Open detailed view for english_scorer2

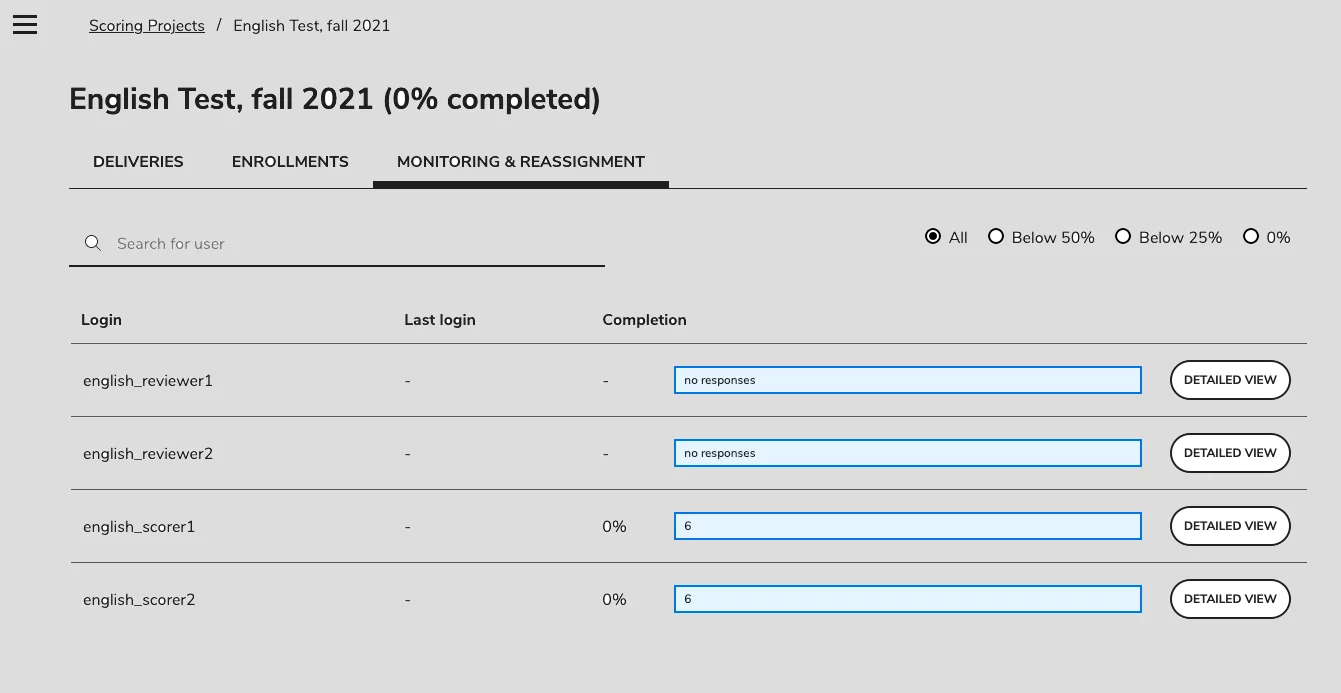click(x=1230, y=599)
